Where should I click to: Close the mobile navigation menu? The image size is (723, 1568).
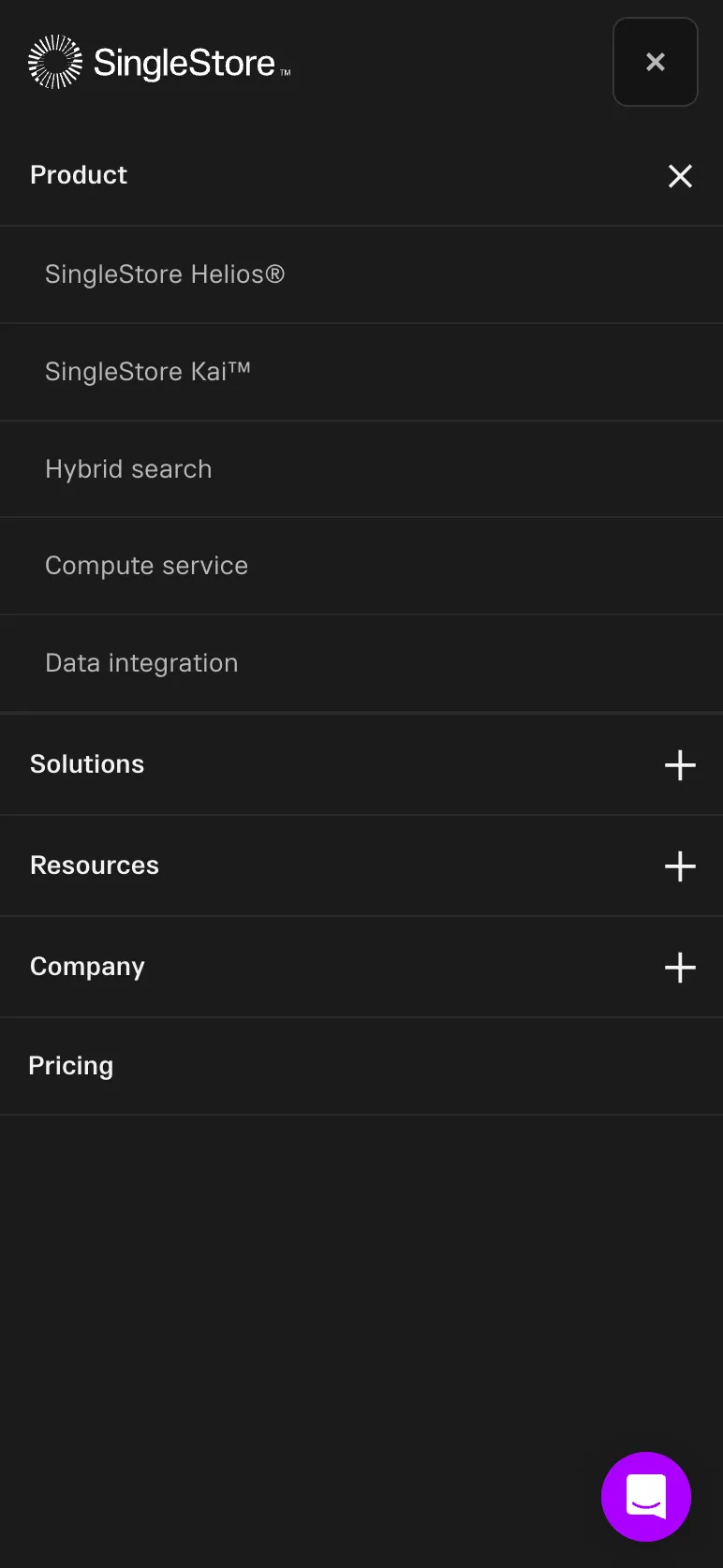pos(656,62)
